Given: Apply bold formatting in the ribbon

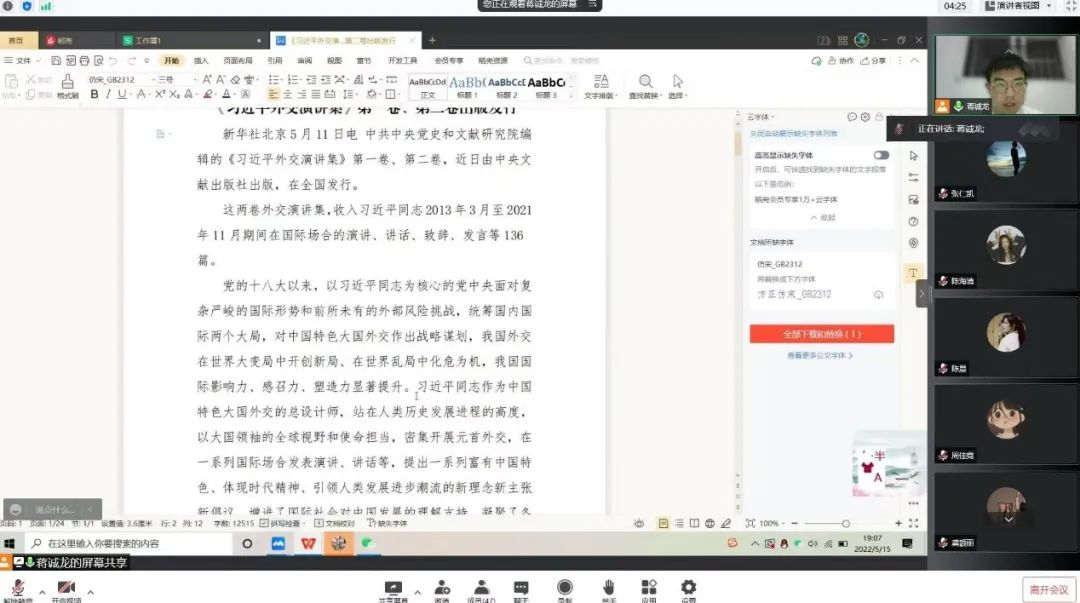Looking at the screenshot, I should coord(94,95).
